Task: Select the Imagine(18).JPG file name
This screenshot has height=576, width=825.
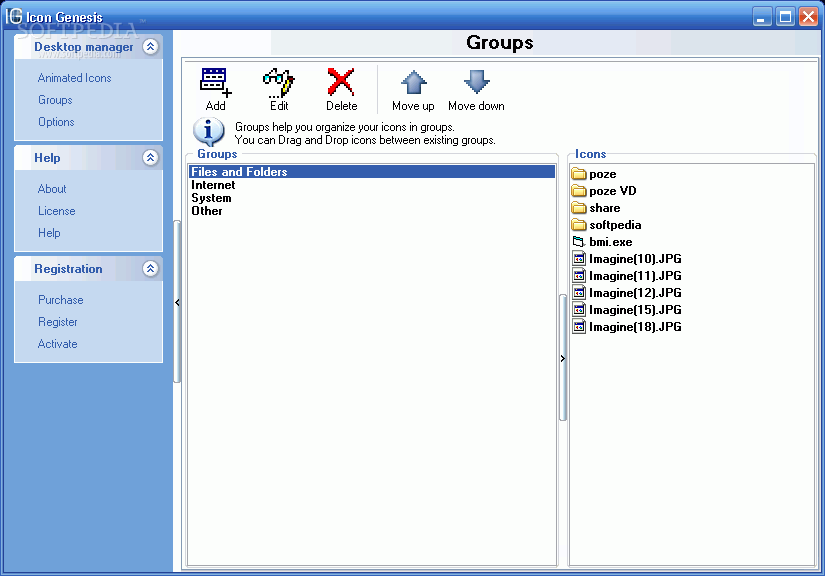Action: pos(635,327)
